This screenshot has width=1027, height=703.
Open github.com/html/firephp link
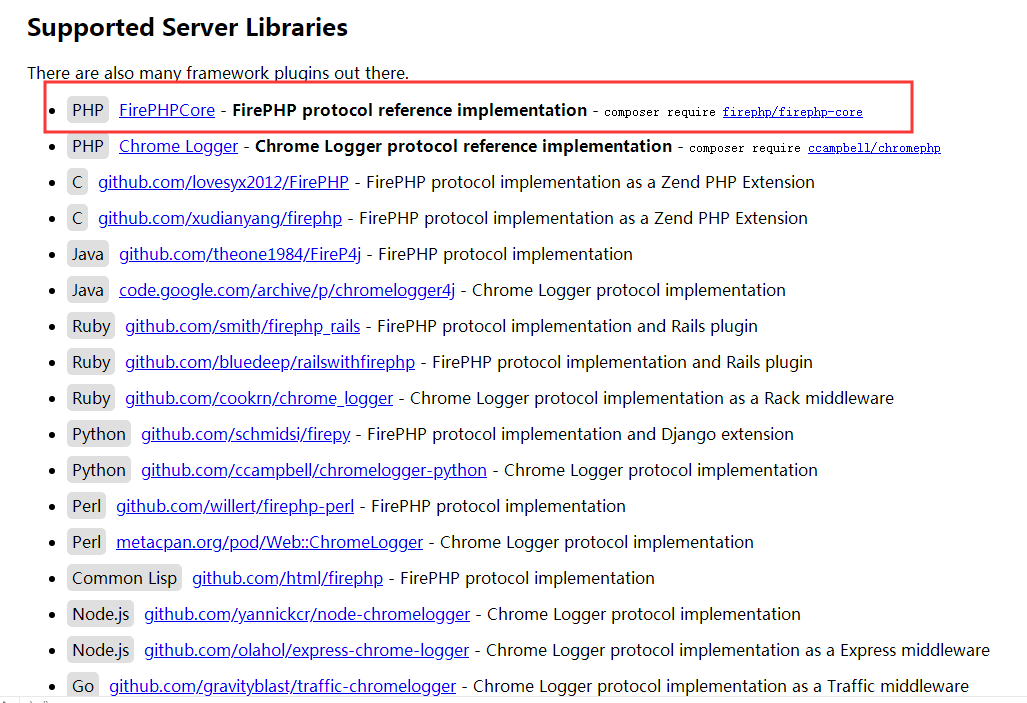(x=287, y=578)
